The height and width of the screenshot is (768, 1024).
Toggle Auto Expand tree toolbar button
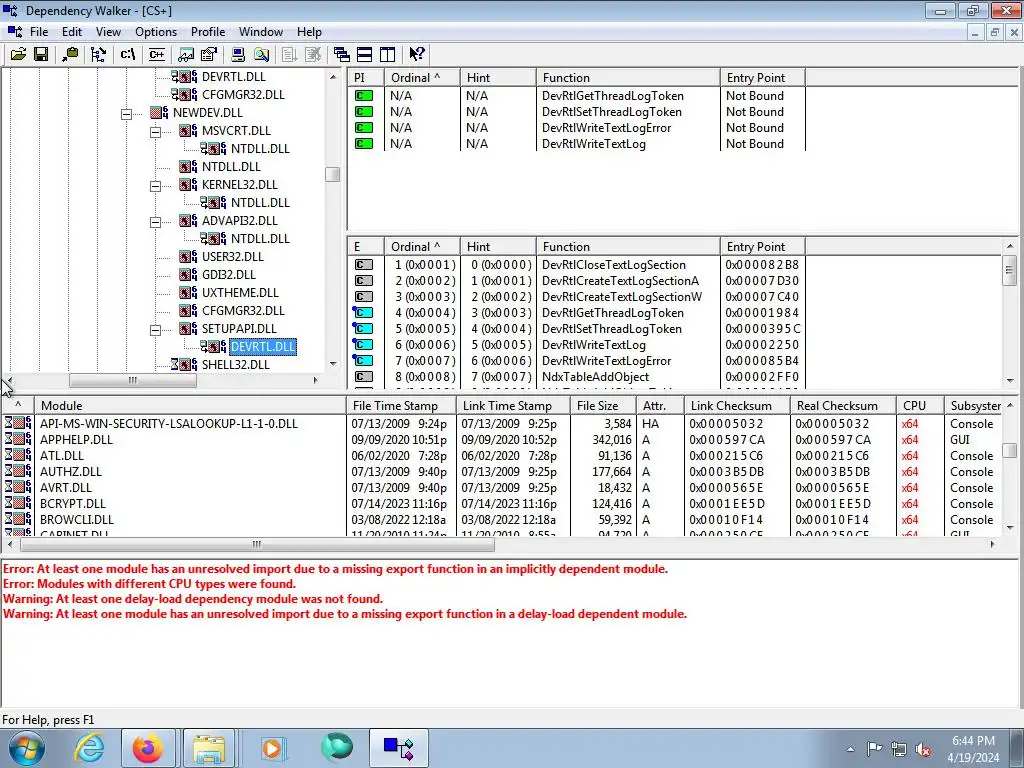point(99,54)
